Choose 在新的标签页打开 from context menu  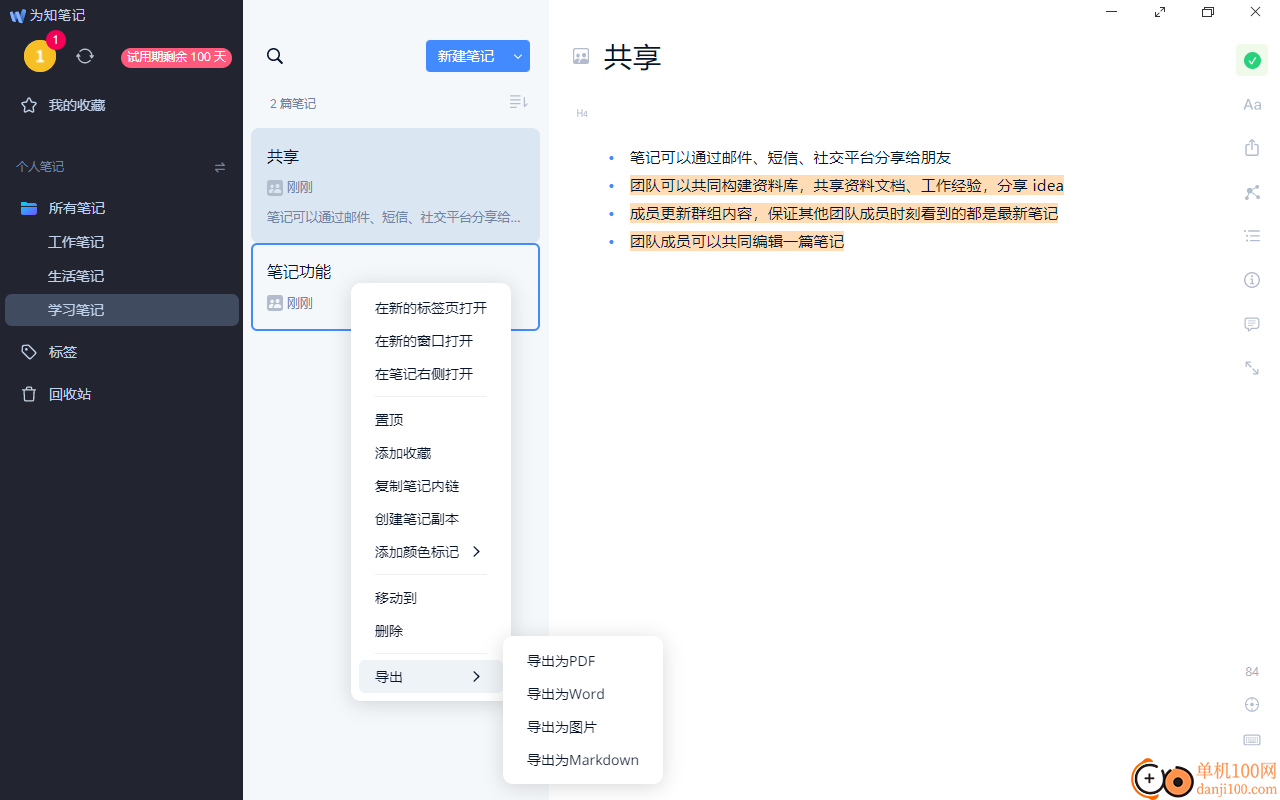[x=431, y=308]
